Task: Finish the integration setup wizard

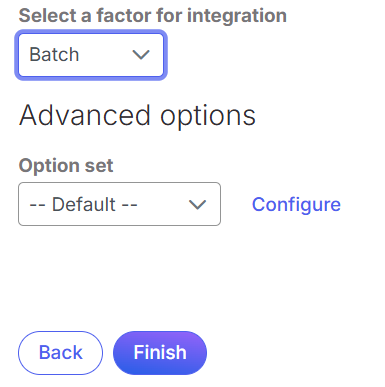Action: 160,353
